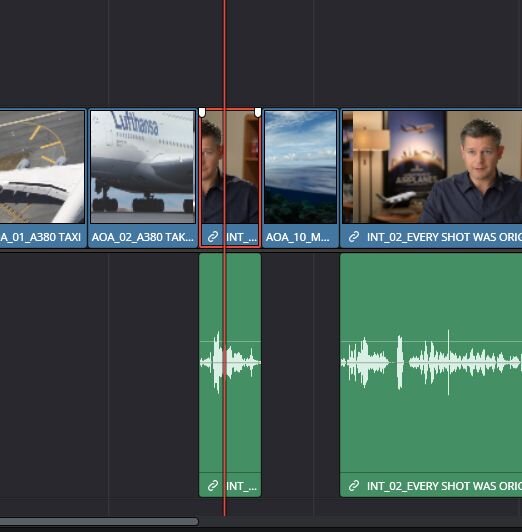Grab the right fade handle of the selected clip

click(258, 112)
